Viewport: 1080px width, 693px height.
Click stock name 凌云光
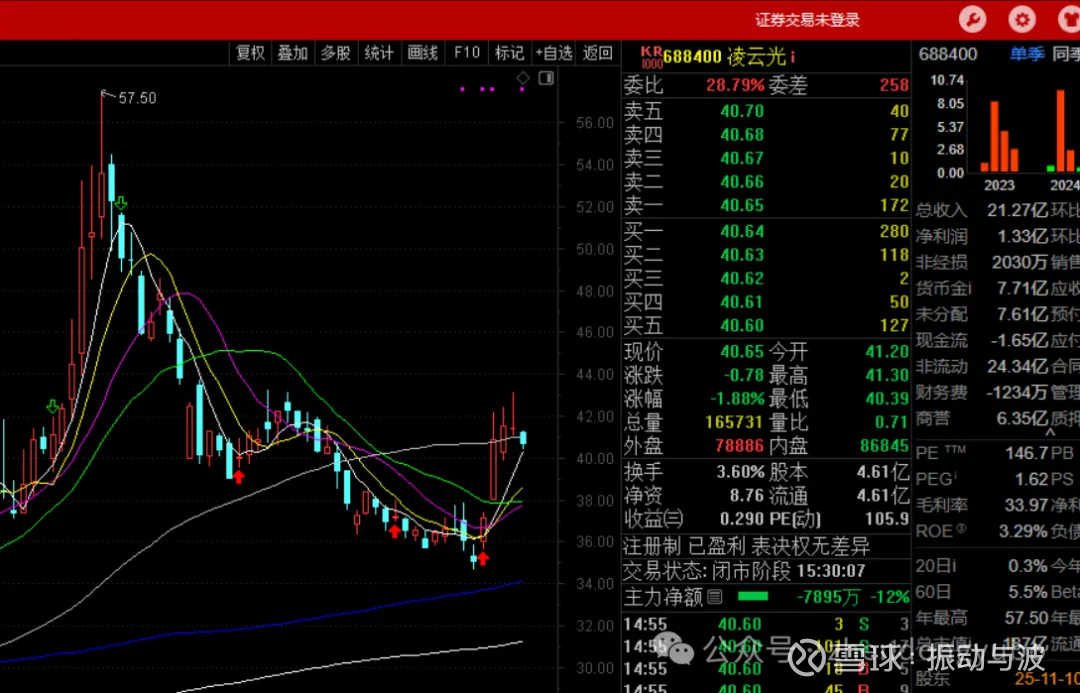tap(756, 56)
